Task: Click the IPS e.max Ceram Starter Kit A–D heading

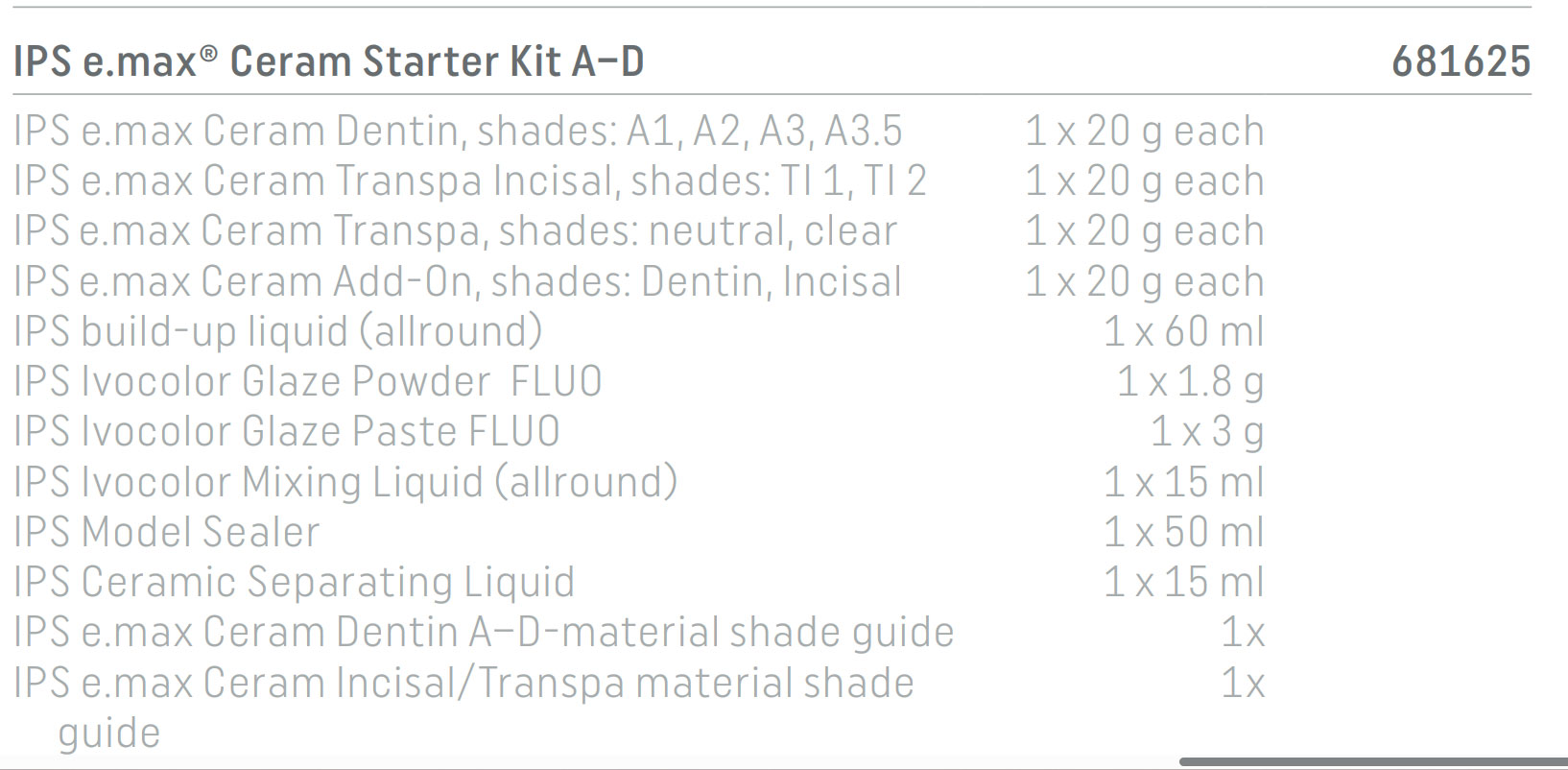Action: [328, 61]
